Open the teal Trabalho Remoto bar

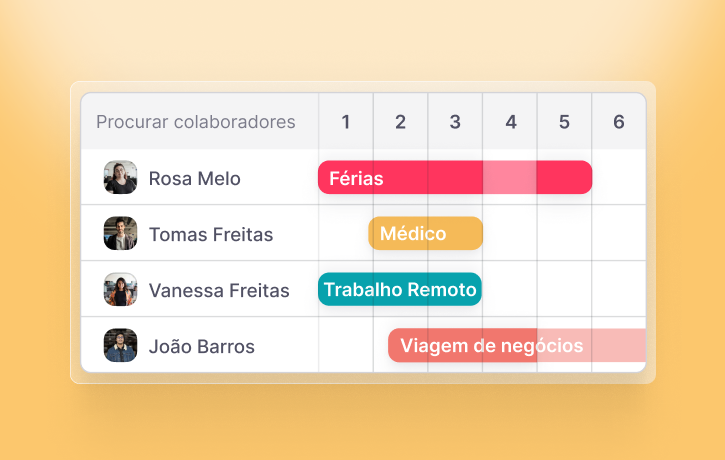pyautogui.click(x=400, y=290)
